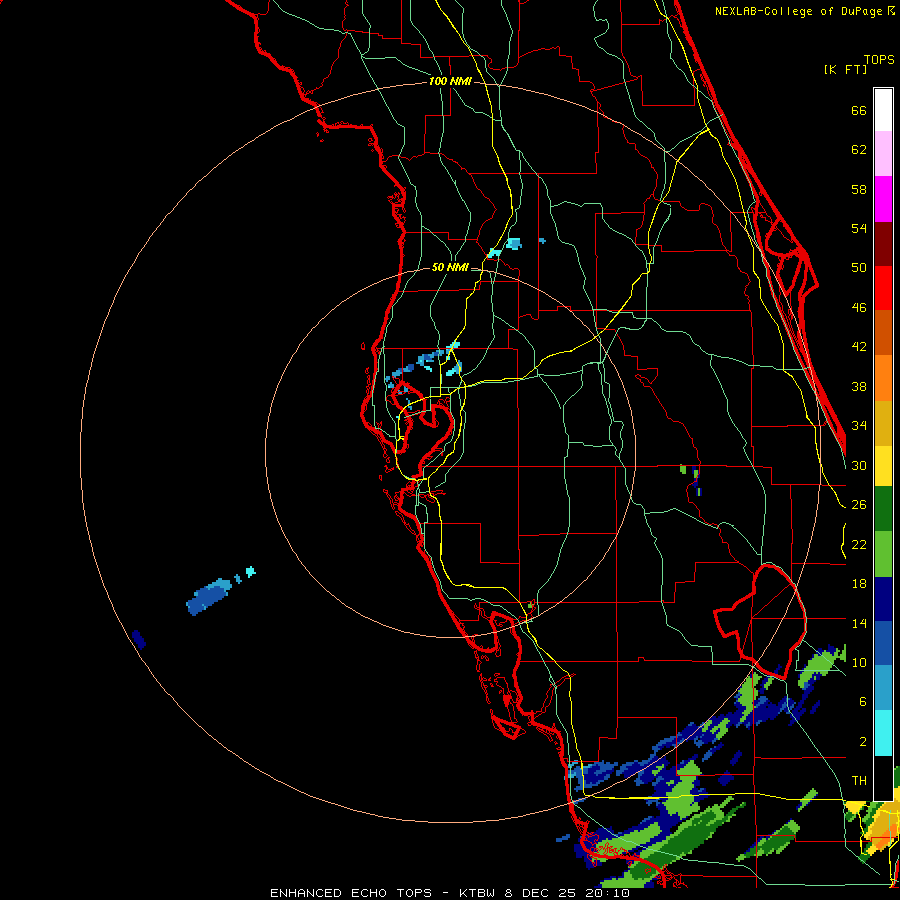Screen dimensions: 900x900
Task: Click the TOPS legend title
Action: tap(879, 59)
